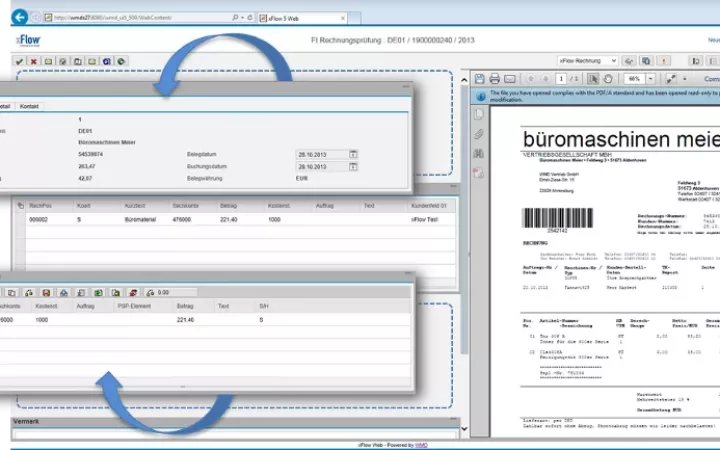Image resolution: width=720 pixels, height=450 pixels.
Task: Select the table cell reading Büromaterial
Action: point(141,219)
